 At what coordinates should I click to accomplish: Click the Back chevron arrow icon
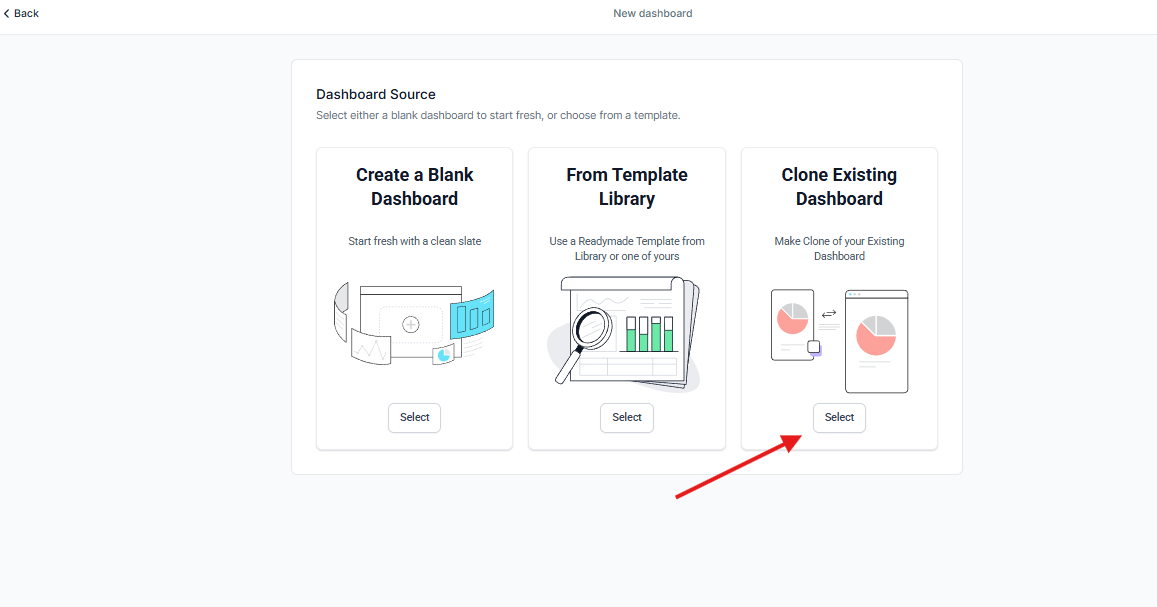7,13
